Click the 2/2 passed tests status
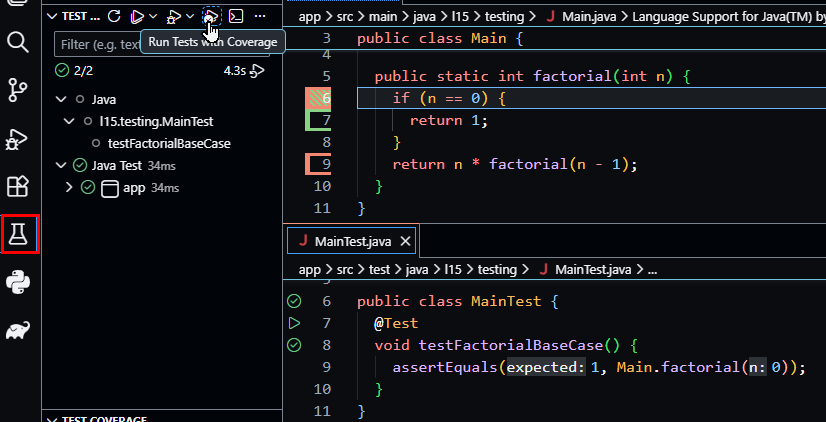This screenshot has width=826, height=422. (x=74, y=71)
